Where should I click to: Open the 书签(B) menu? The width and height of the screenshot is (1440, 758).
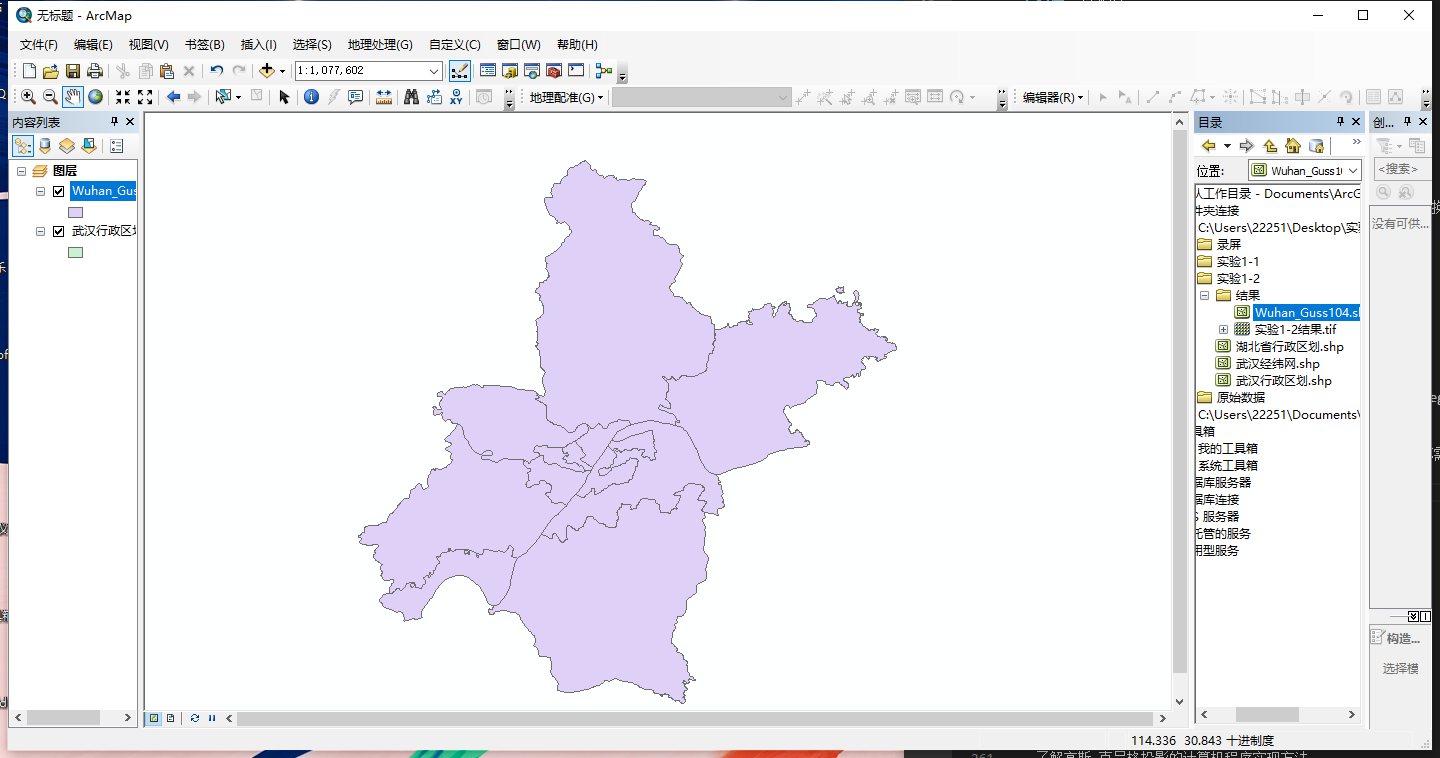(x=204, y=45)
